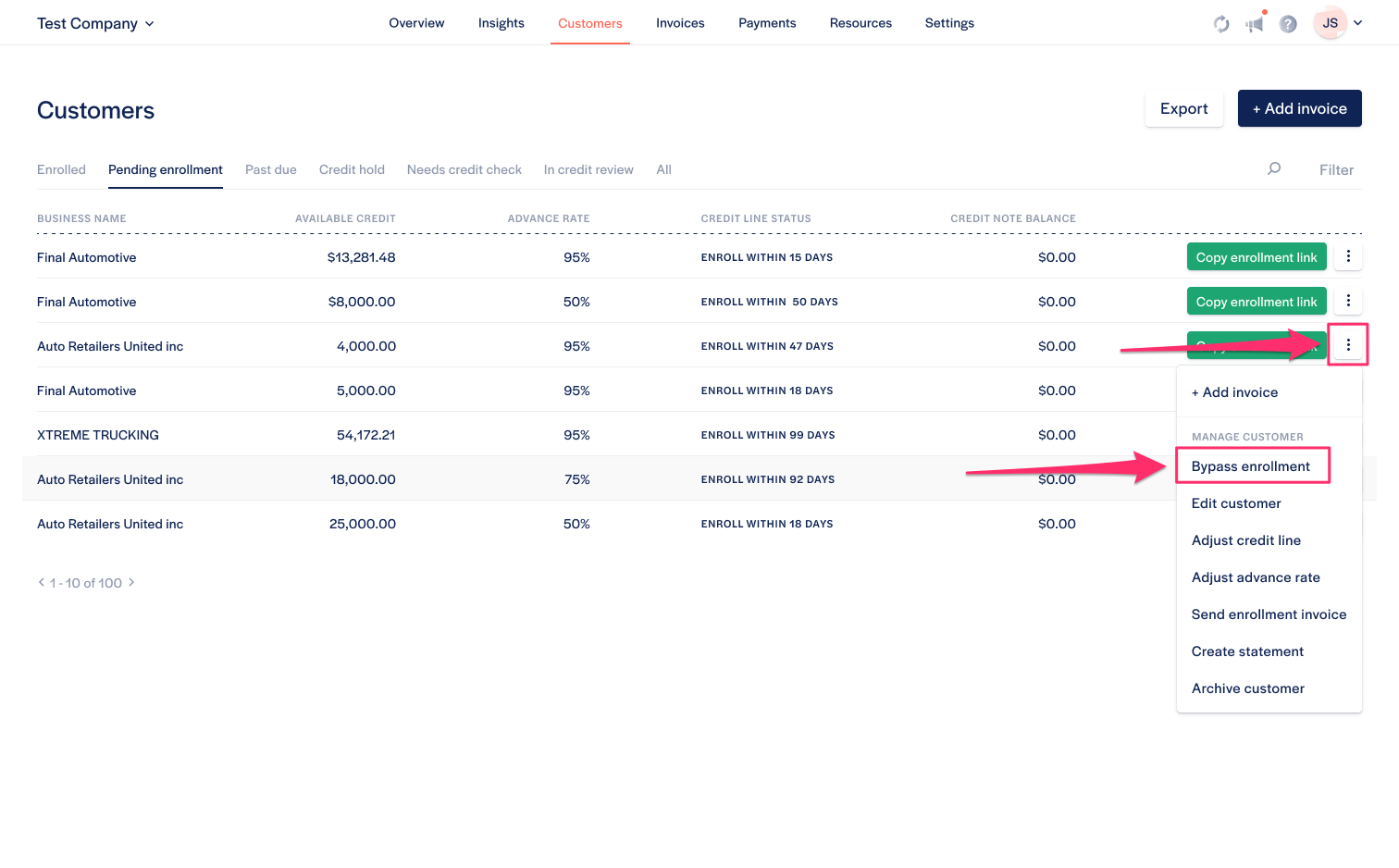Click the Export button
Image resolution: width=1399 pixels, height=868 pixels.
[x=1183, y=108]
